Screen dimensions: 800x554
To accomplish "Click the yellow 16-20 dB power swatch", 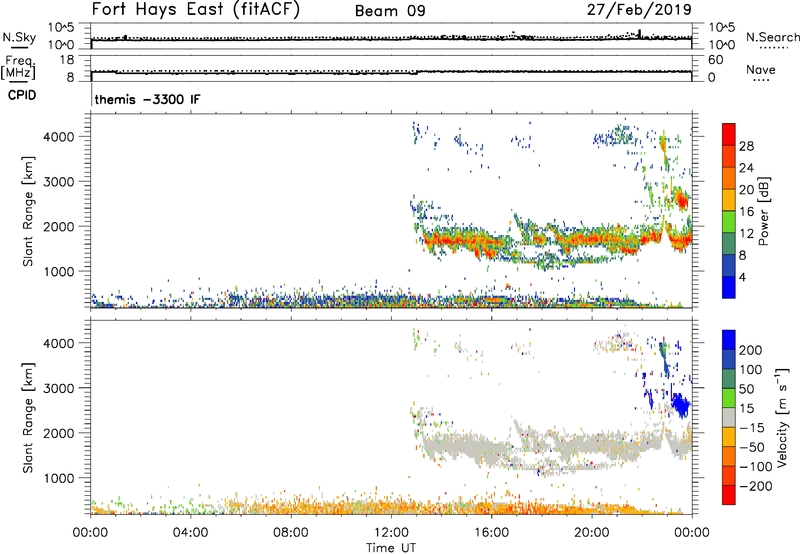I will coord(729,200).
